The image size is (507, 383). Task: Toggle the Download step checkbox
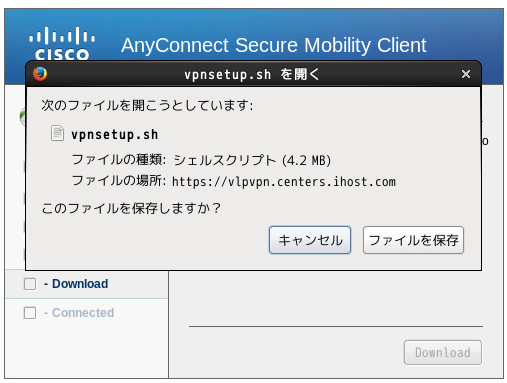30,284
